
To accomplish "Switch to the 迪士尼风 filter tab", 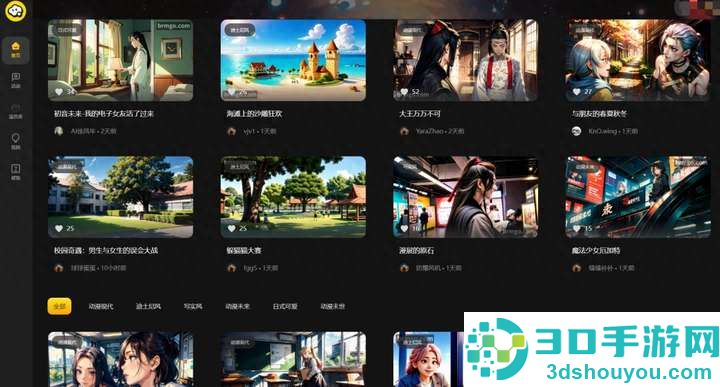I will pos(148,306).
